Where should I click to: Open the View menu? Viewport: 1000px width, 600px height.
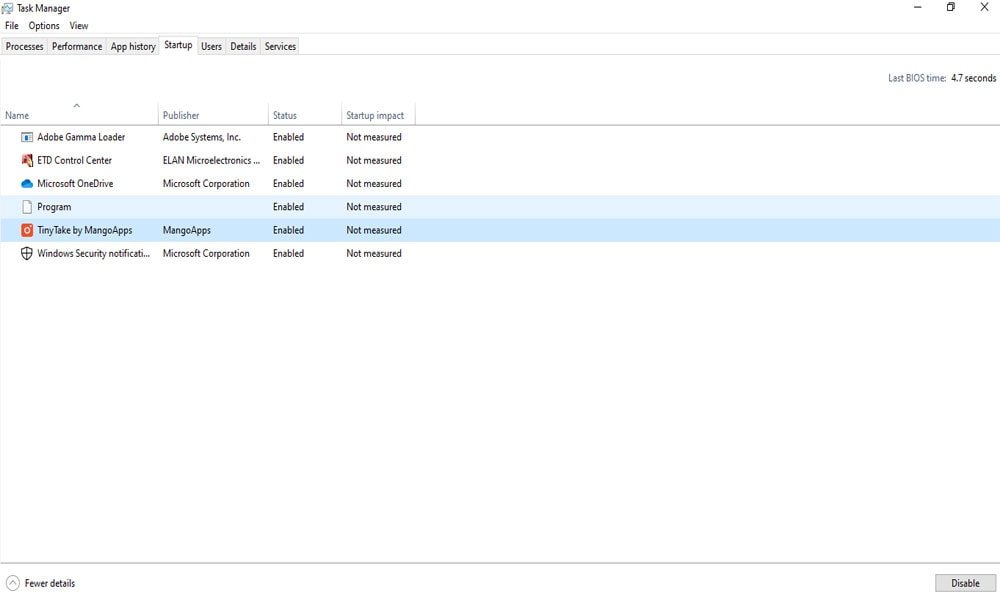tap(79, 26)
